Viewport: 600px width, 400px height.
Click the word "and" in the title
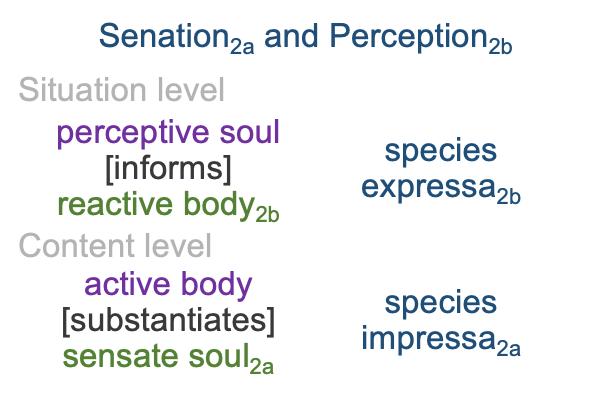click(x=292, y=37)
